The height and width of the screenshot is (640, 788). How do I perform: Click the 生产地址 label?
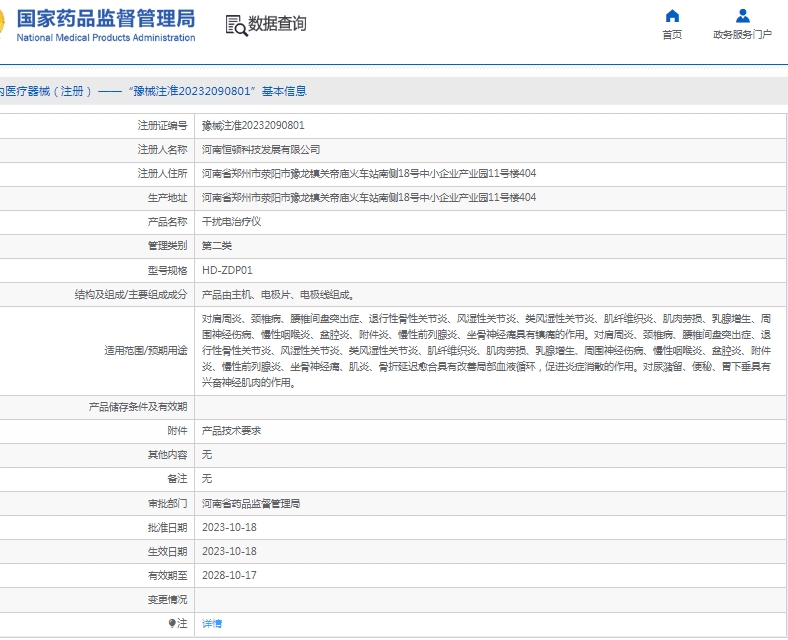pos(167,198)
